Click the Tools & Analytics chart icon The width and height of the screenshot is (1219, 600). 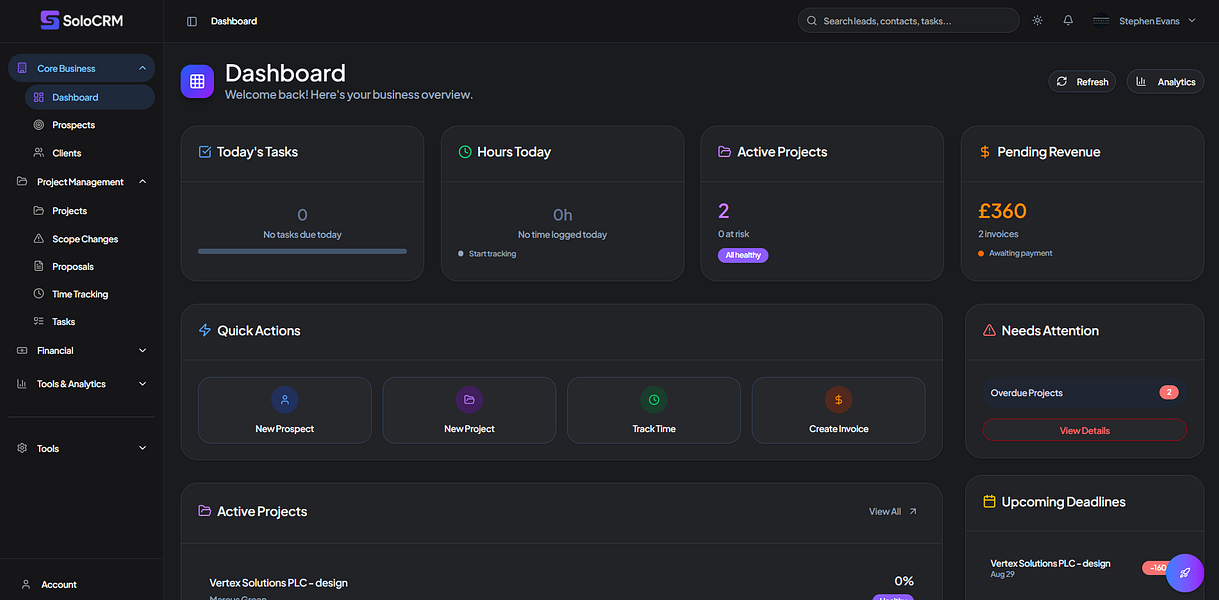pos(22,384)
